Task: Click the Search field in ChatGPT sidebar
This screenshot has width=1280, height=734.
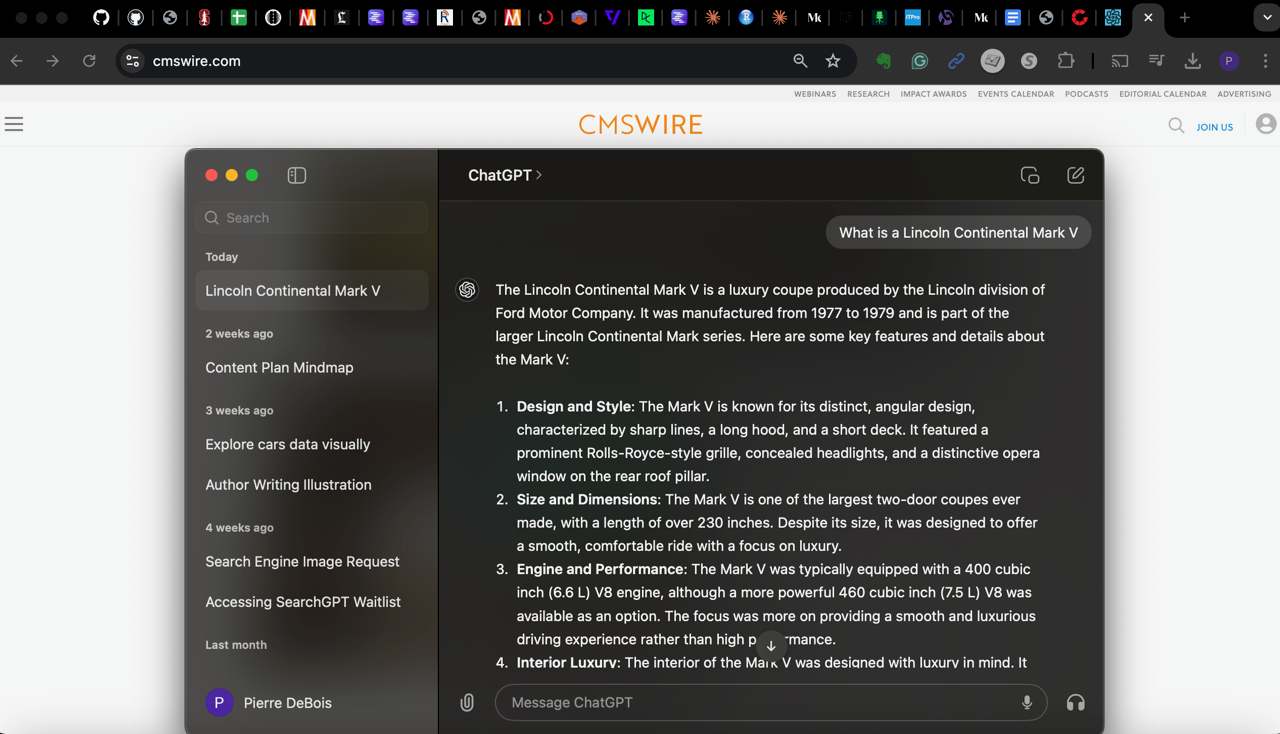Action: [312, 218]
